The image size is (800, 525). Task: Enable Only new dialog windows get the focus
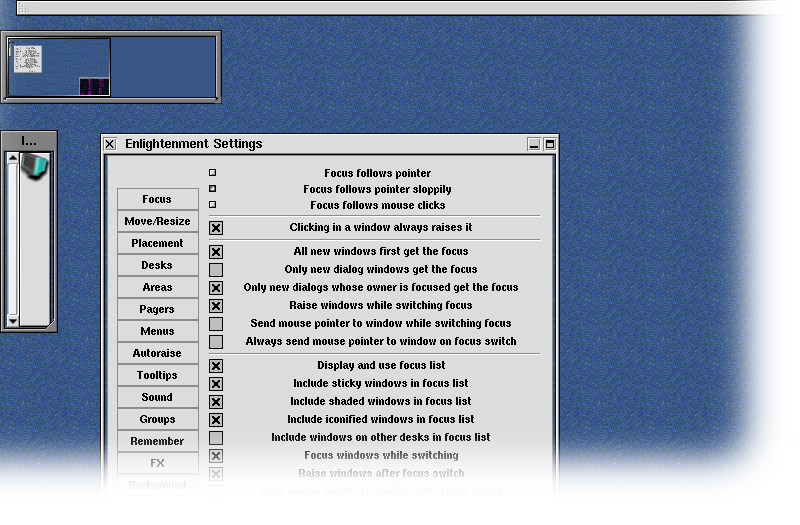(216, 269)
